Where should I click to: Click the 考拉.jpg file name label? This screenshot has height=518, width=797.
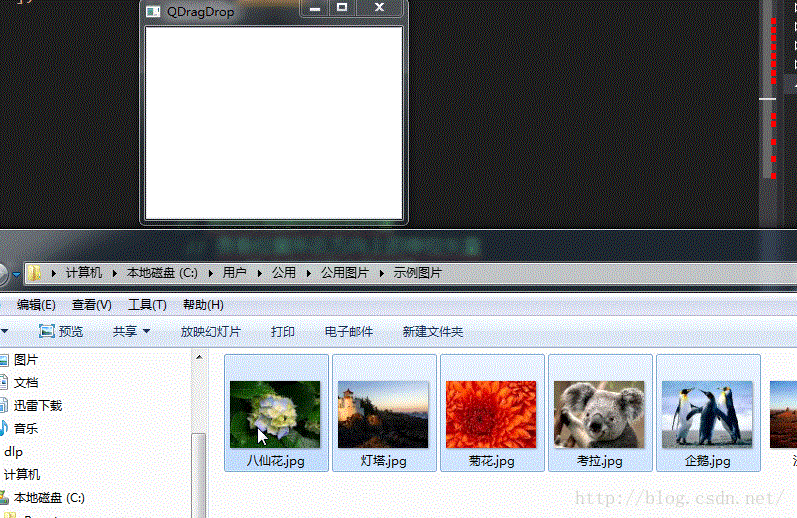pyautogui.click(x=599, y=461)
